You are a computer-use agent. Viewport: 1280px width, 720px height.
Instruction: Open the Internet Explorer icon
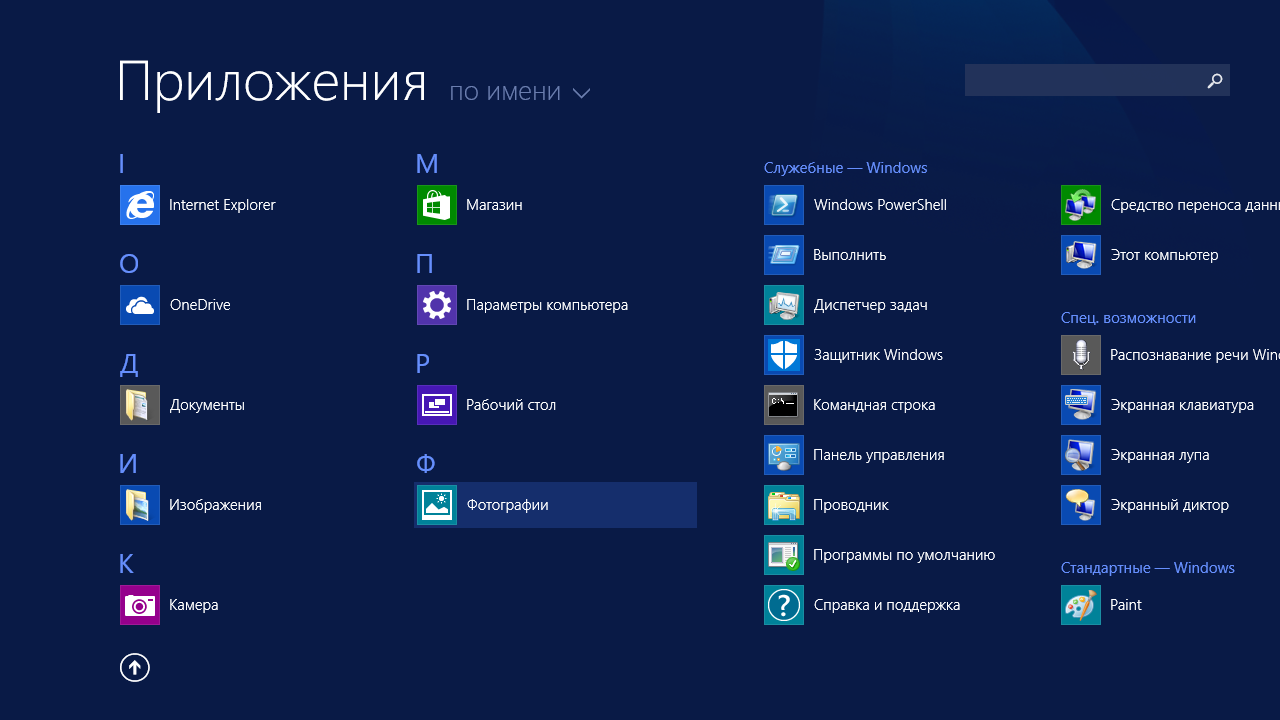(x=140, y=205)
